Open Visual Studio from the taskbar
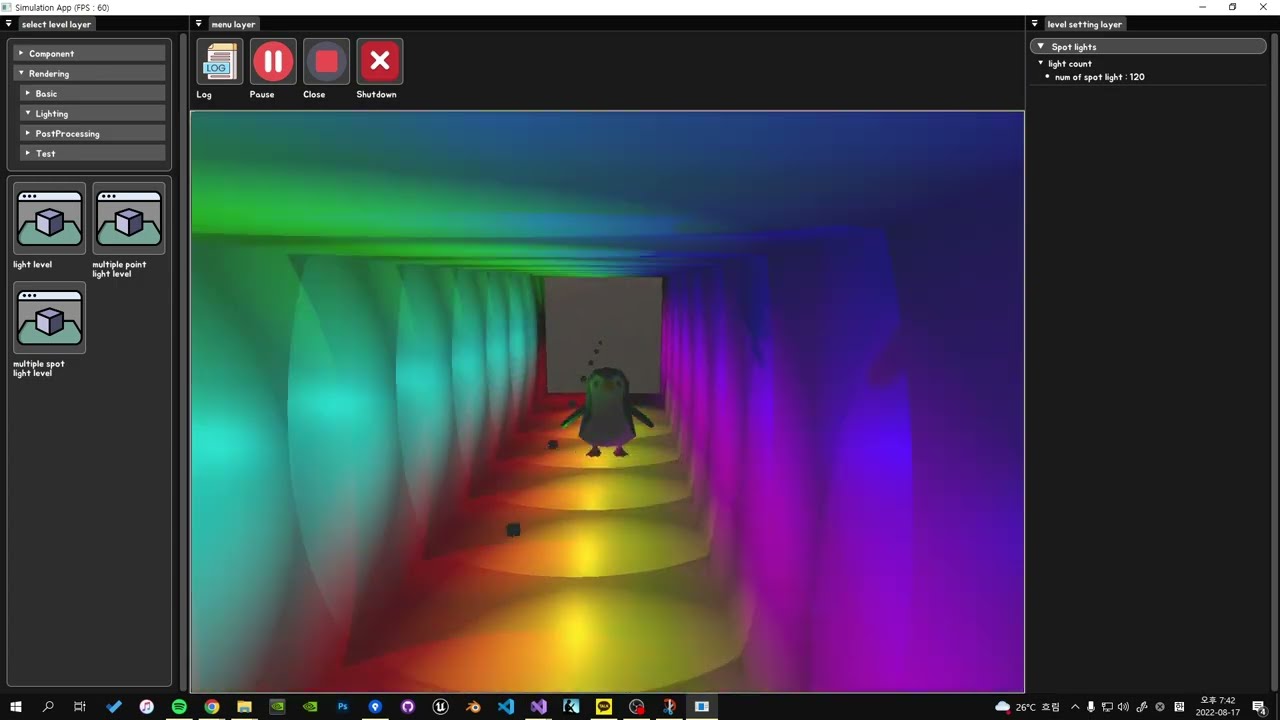1280x720 pixels. (538, 706)
